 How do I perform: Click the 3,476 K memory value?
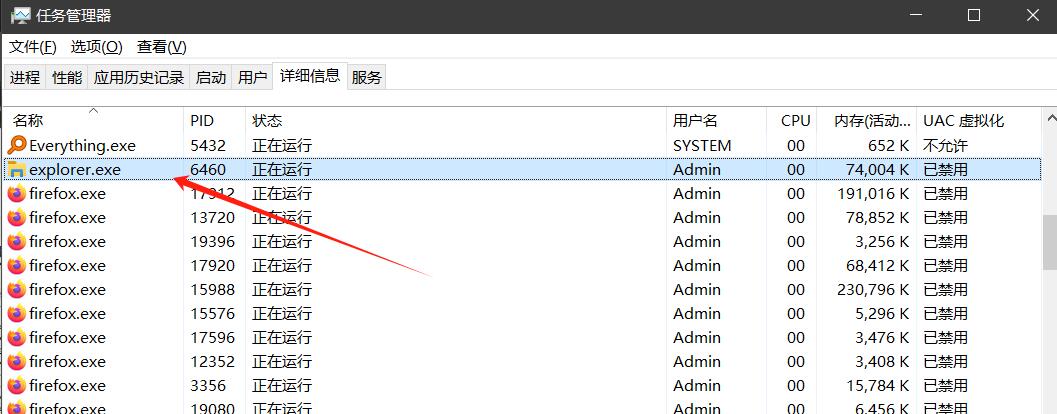pos(884,338)
